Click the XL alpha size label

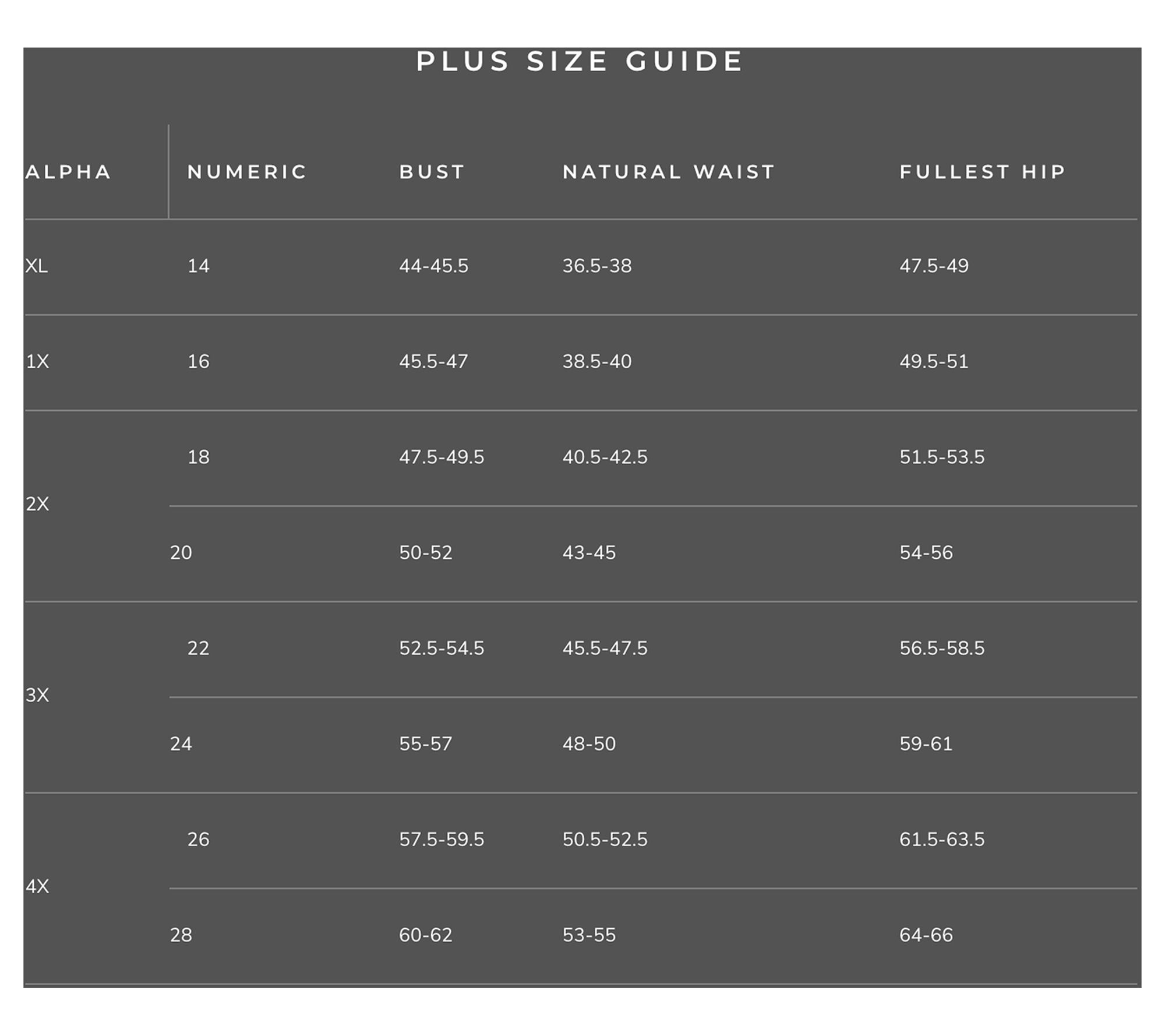pos(37,266)
